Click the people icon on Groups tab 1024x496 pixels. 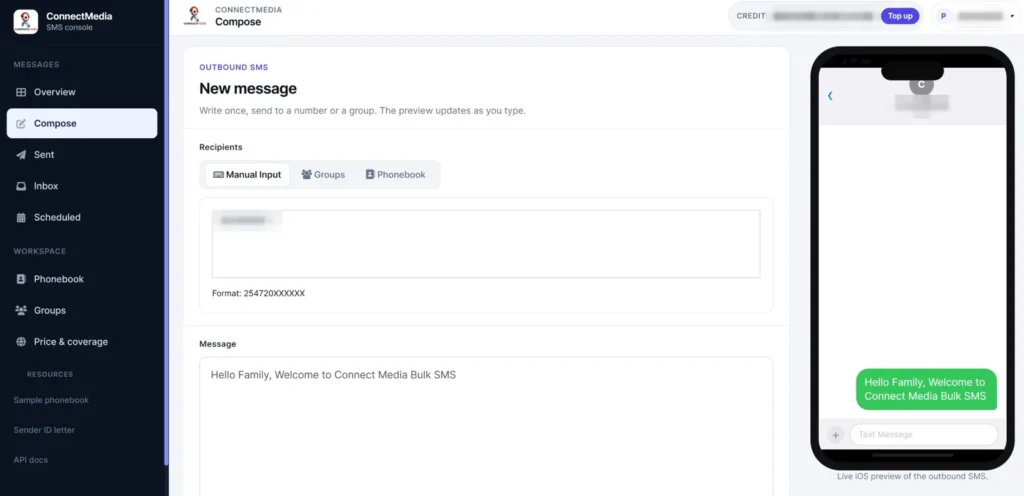[306, 174]
